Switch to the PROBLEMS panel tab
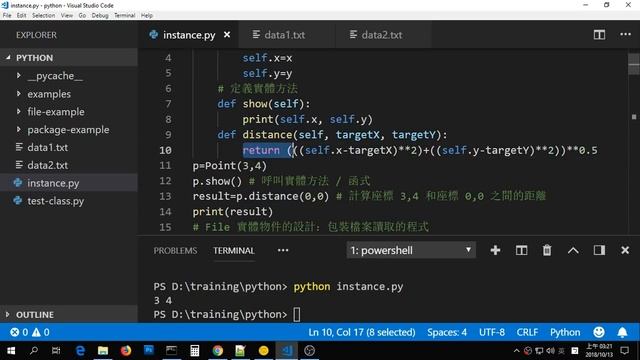640x360 pixels. [x=176, y=251]
